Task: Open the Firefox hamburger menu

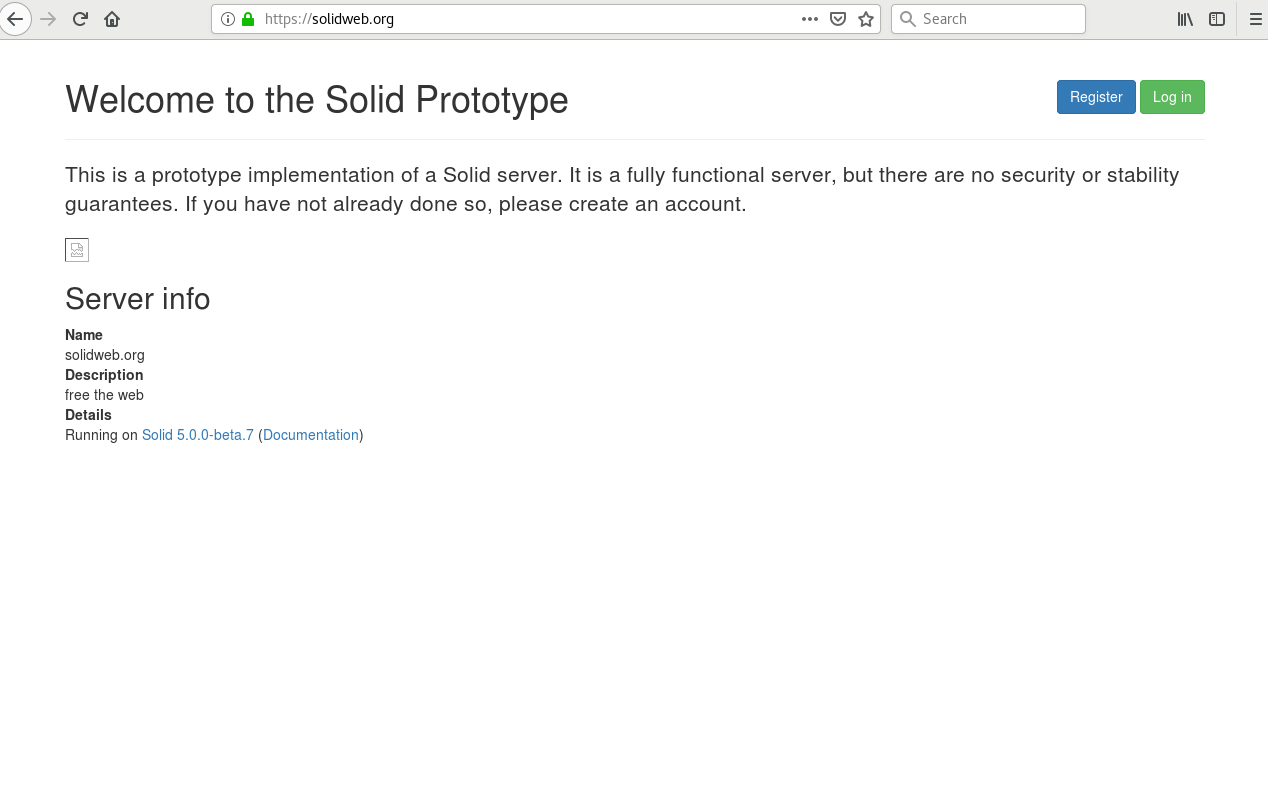Action: click(1256, 19)
